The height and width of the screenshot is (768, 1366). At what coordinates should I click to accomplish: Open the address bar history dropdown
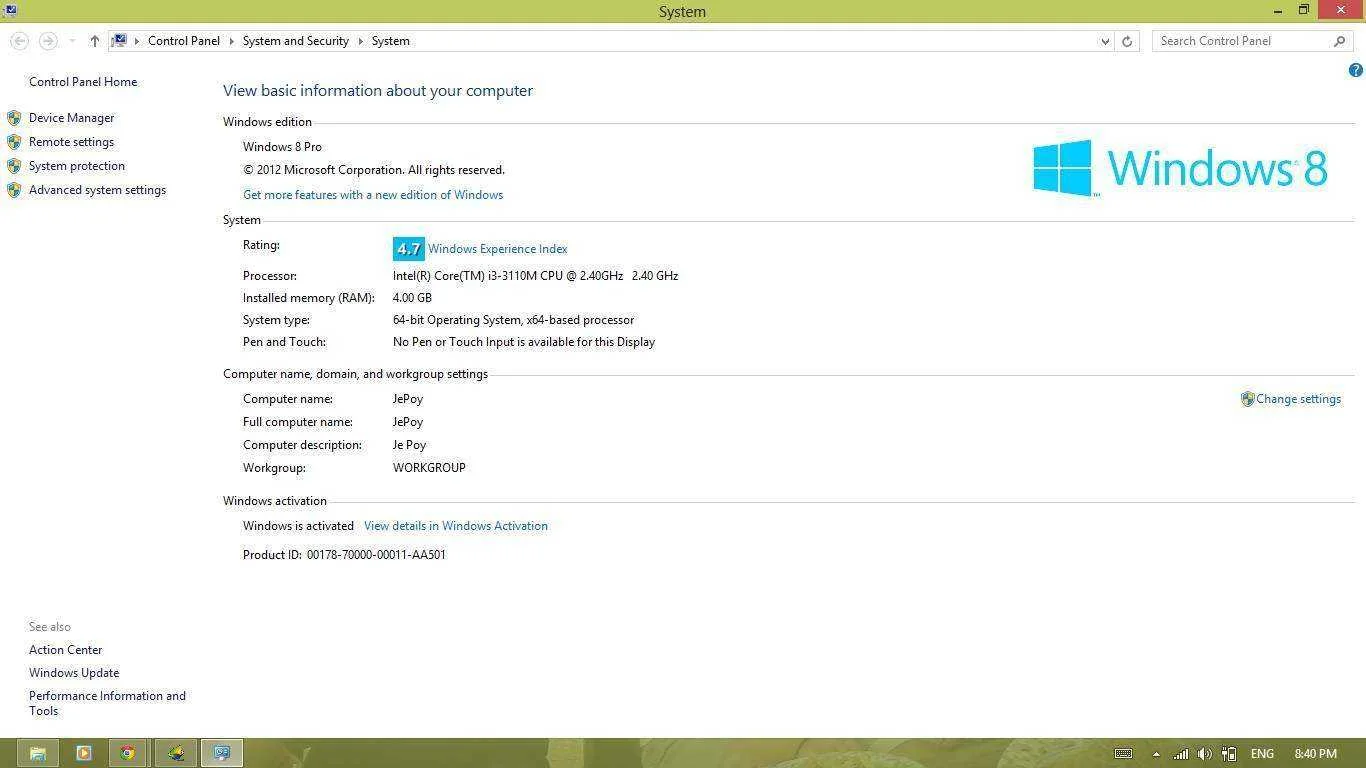(1105, 41)
